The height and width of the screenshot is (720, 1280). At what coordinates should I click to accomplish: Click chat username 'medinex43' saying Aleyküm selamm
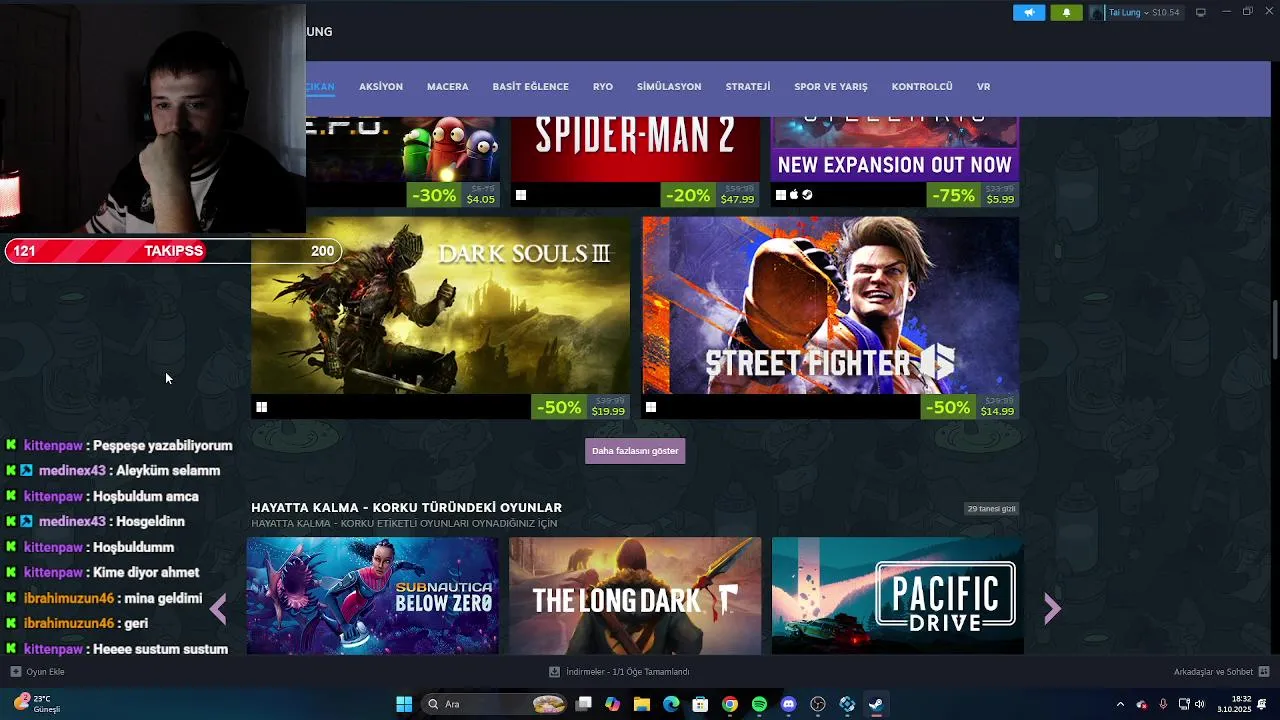tap(72, 471)
